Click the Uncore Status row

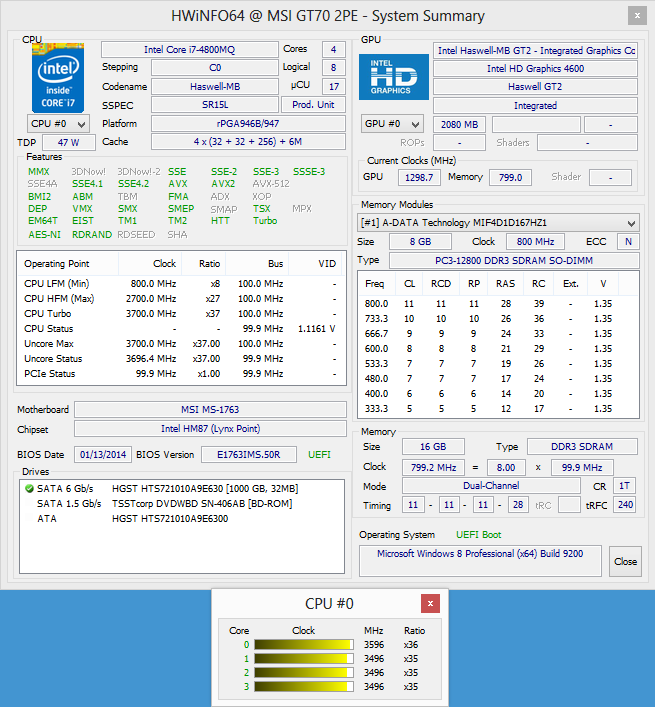point(181,358)
